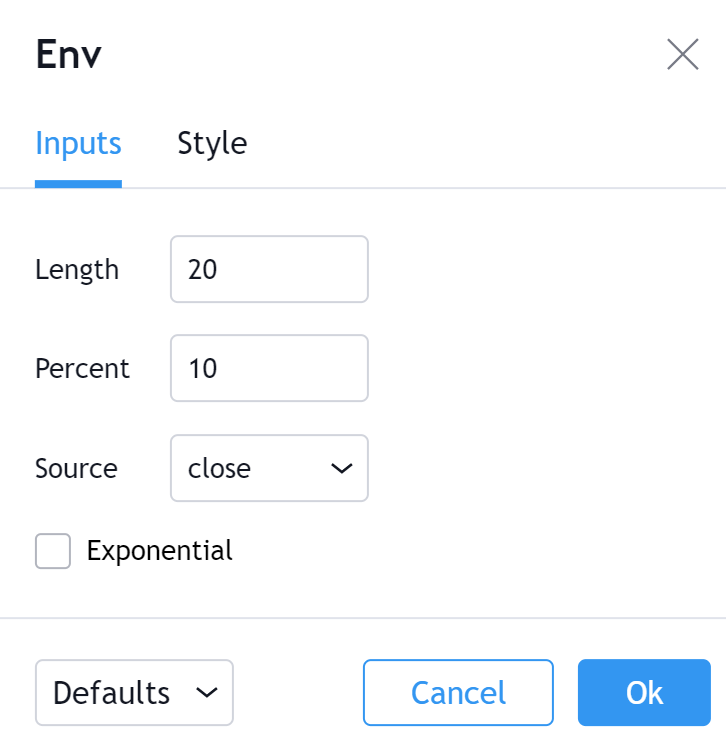This screenshot has height=746, width=726.
Task: Click the Source dropdown chevron arrow
Action: pos(341,468)
